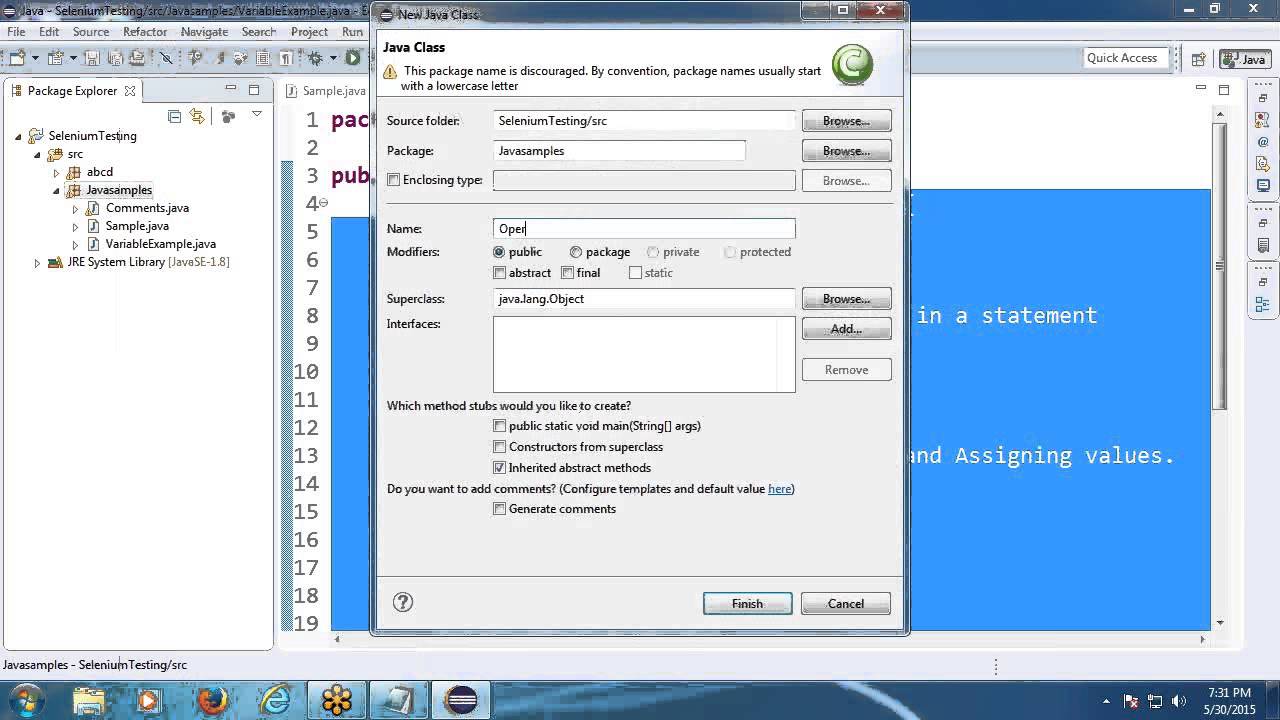Screen dimensions: 1280x720
Task: Click Browse next to Source folder
Action: (x=846, y=121)
